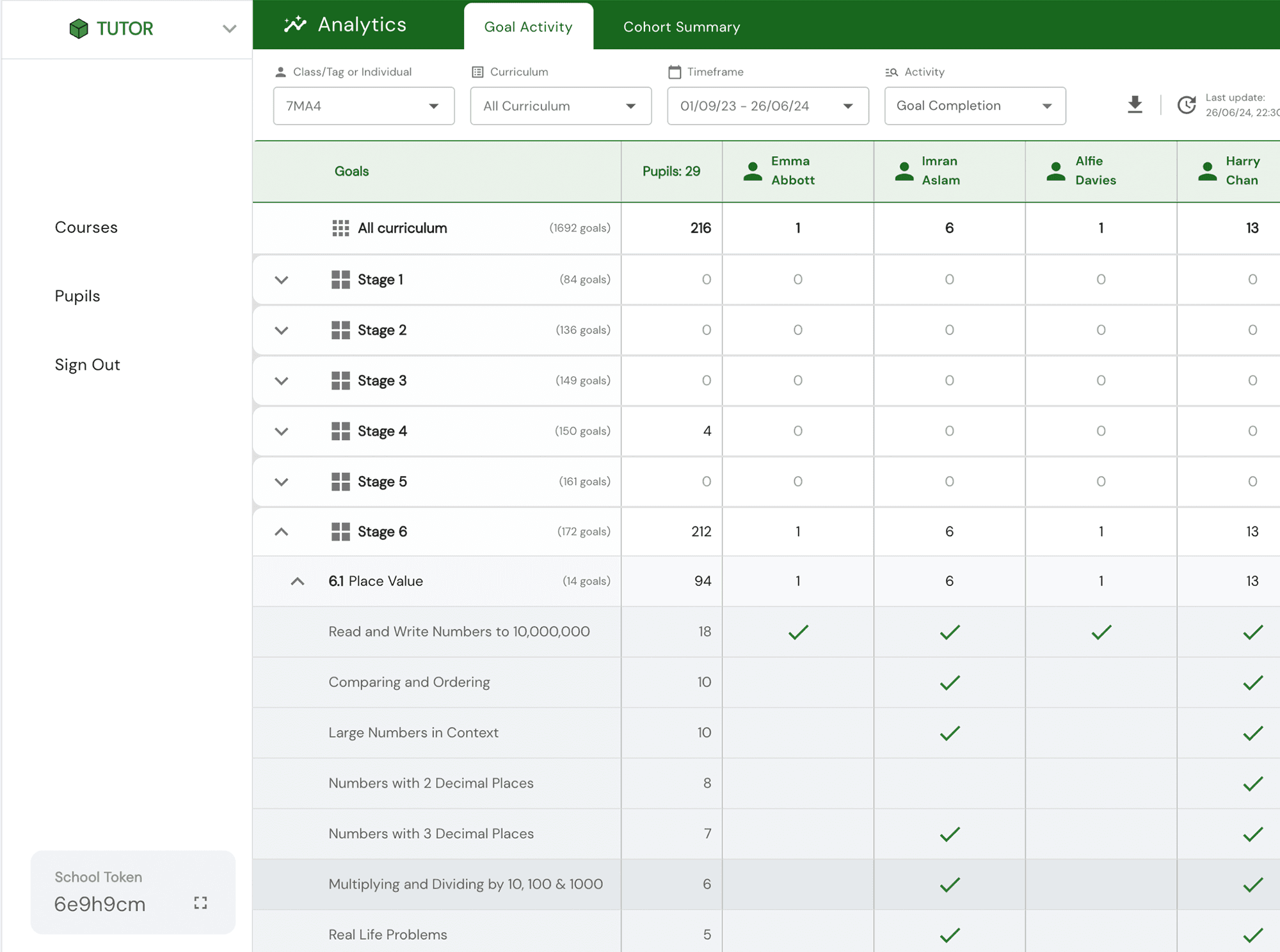Viewport: 1280px width, 952px height.
Task: Click the Analytics chart icon
Action: pos(295,24)
